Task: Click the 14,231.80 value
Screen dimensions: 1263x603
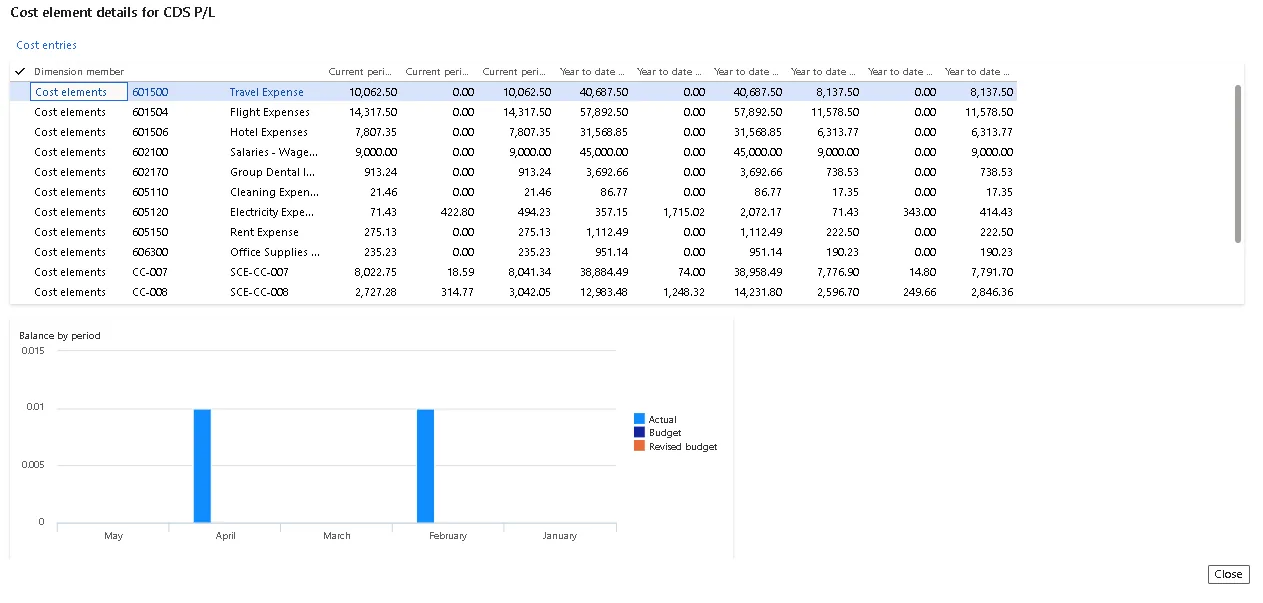Action: pyautogui.click(x=758, y=292)
